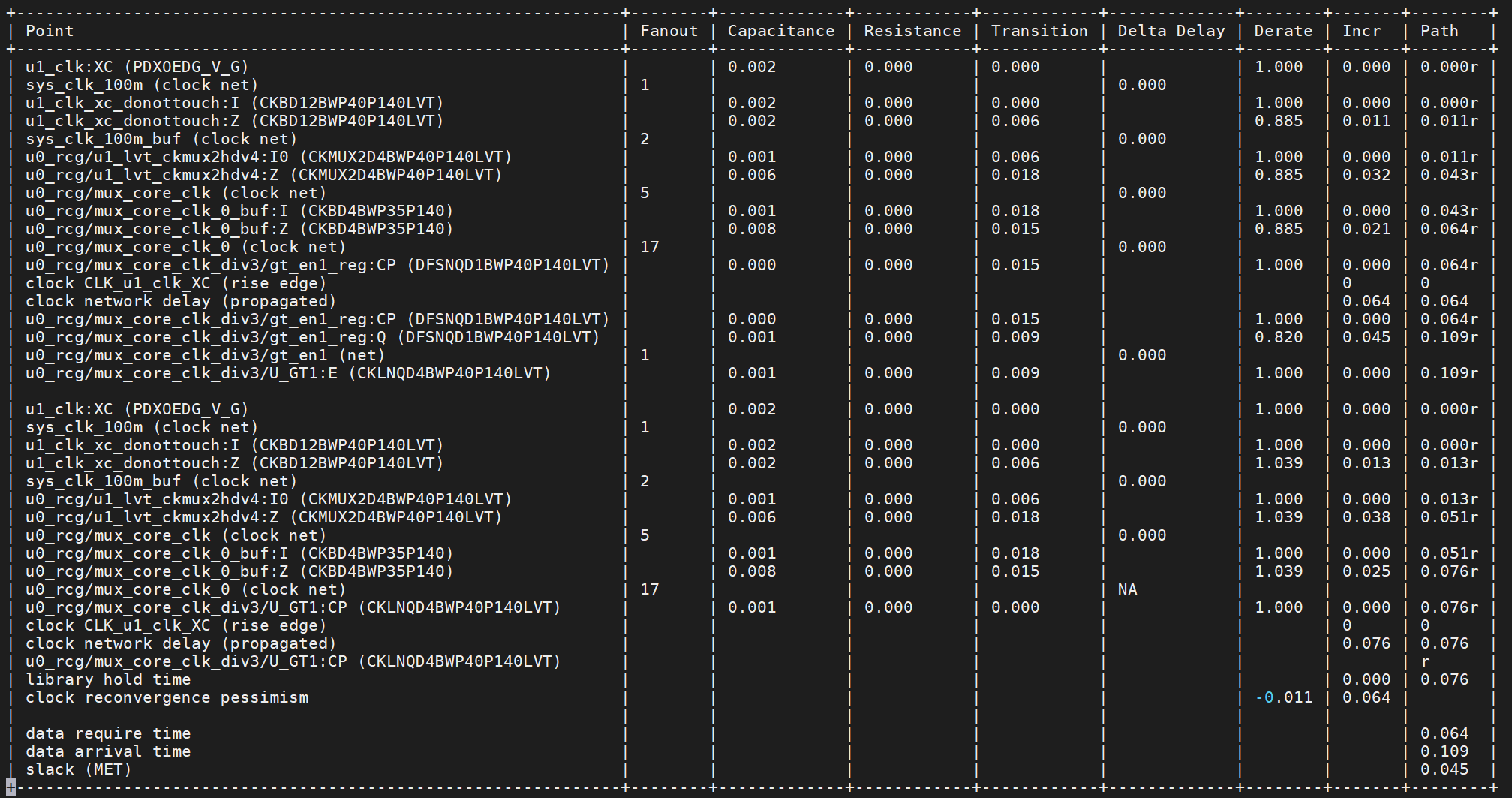Click the slack value 0.045

[x=1444, y=769]
